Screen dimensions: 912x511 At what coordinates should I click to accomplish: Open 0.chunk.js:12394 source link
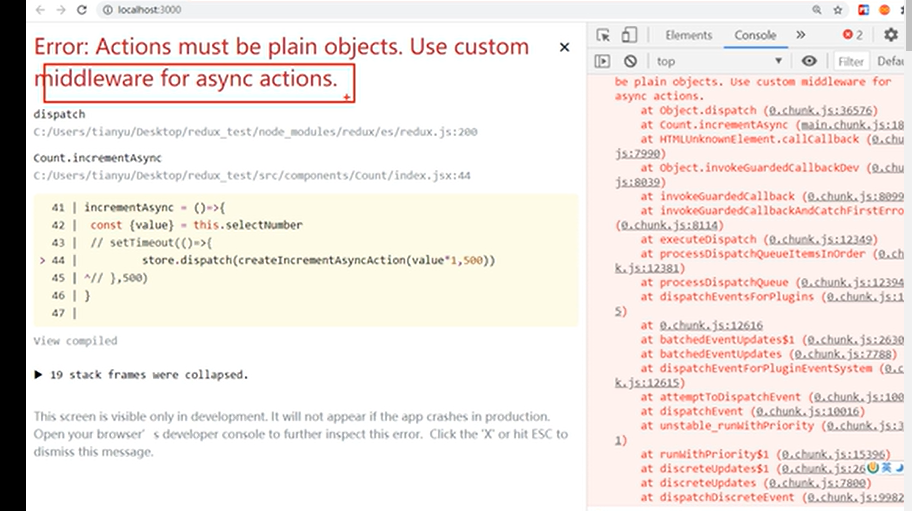(852, 282)
